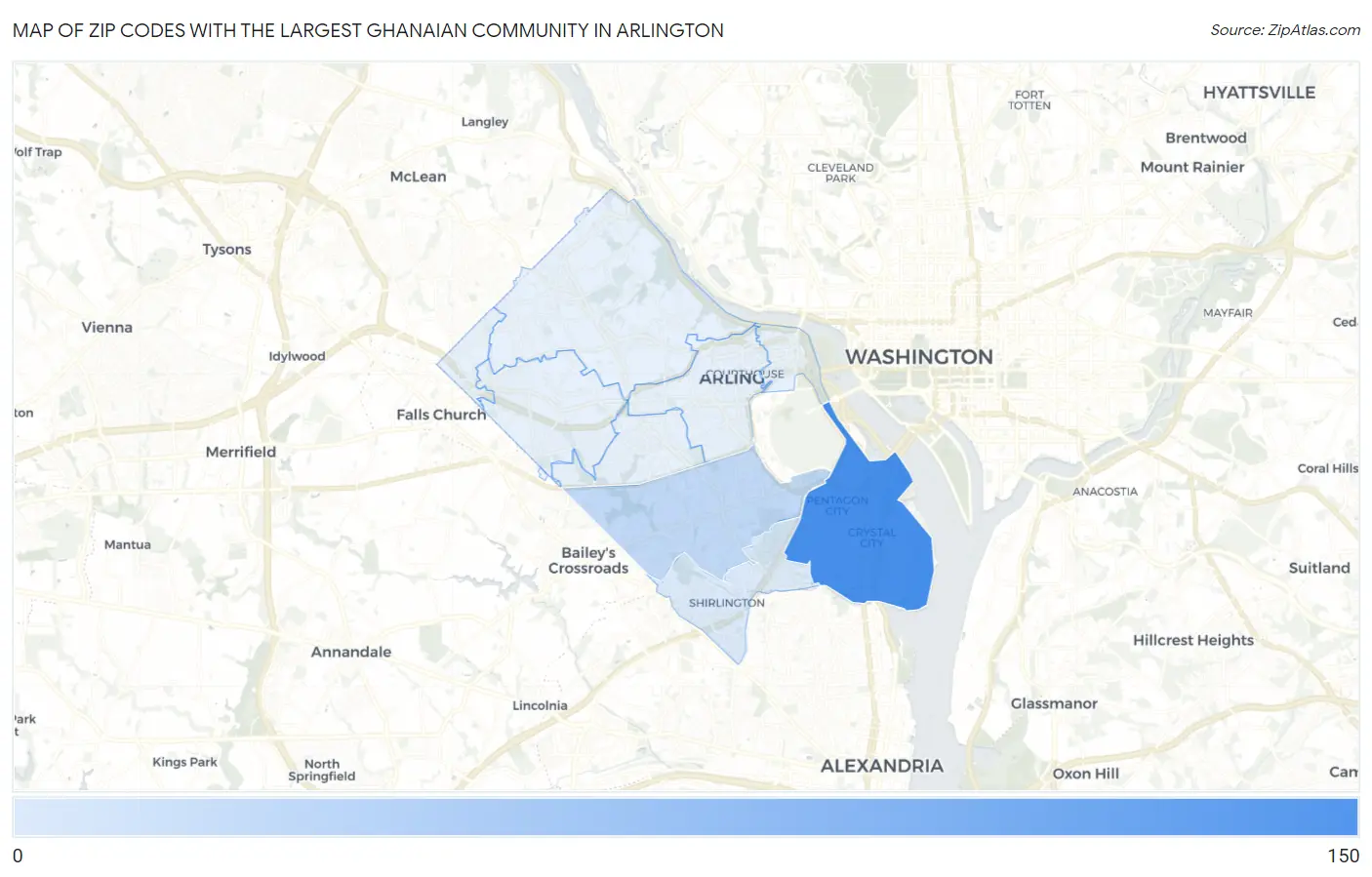Image resolution: width=1372 pixels, height=877 pixels.
Task: Click the color gradient legend bar
Action: 685,817
